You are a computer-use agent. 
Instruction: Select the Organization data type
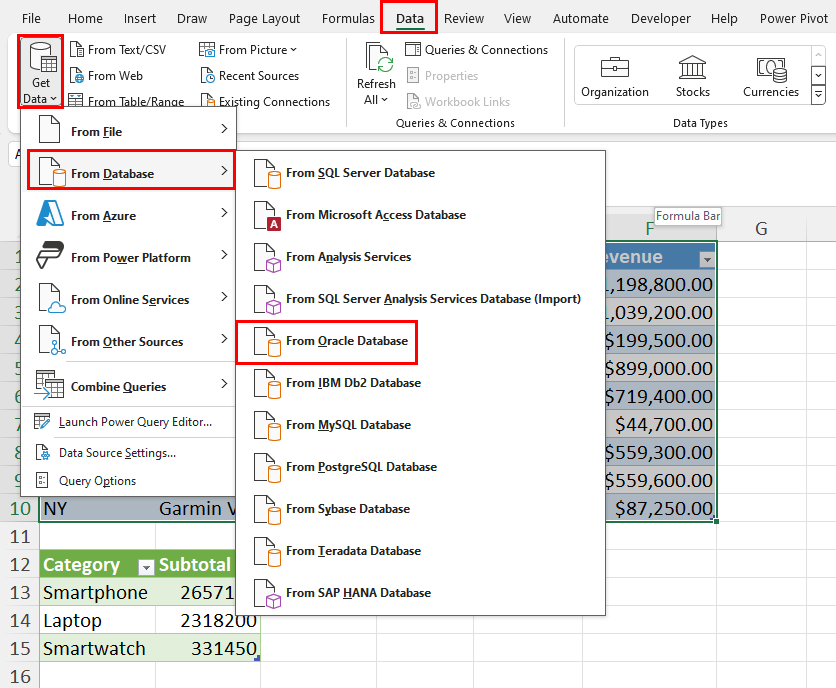pyautogui.click(x=615, y=76)
